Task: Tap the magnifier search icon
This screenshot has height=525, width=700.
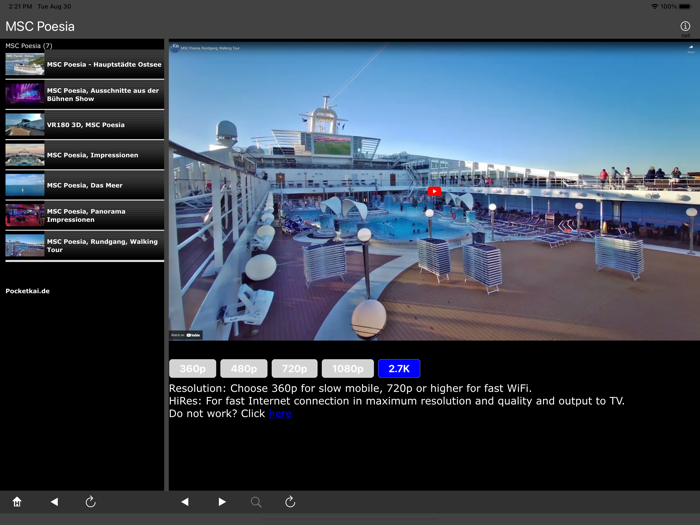Action: tap(256, 502)
